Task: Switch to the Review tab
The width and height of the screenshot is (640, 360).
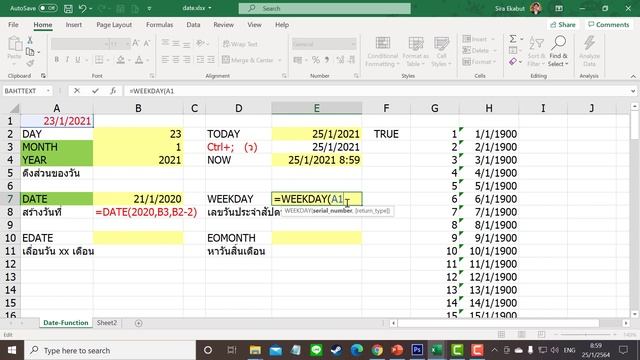Action: pos(223,24)
